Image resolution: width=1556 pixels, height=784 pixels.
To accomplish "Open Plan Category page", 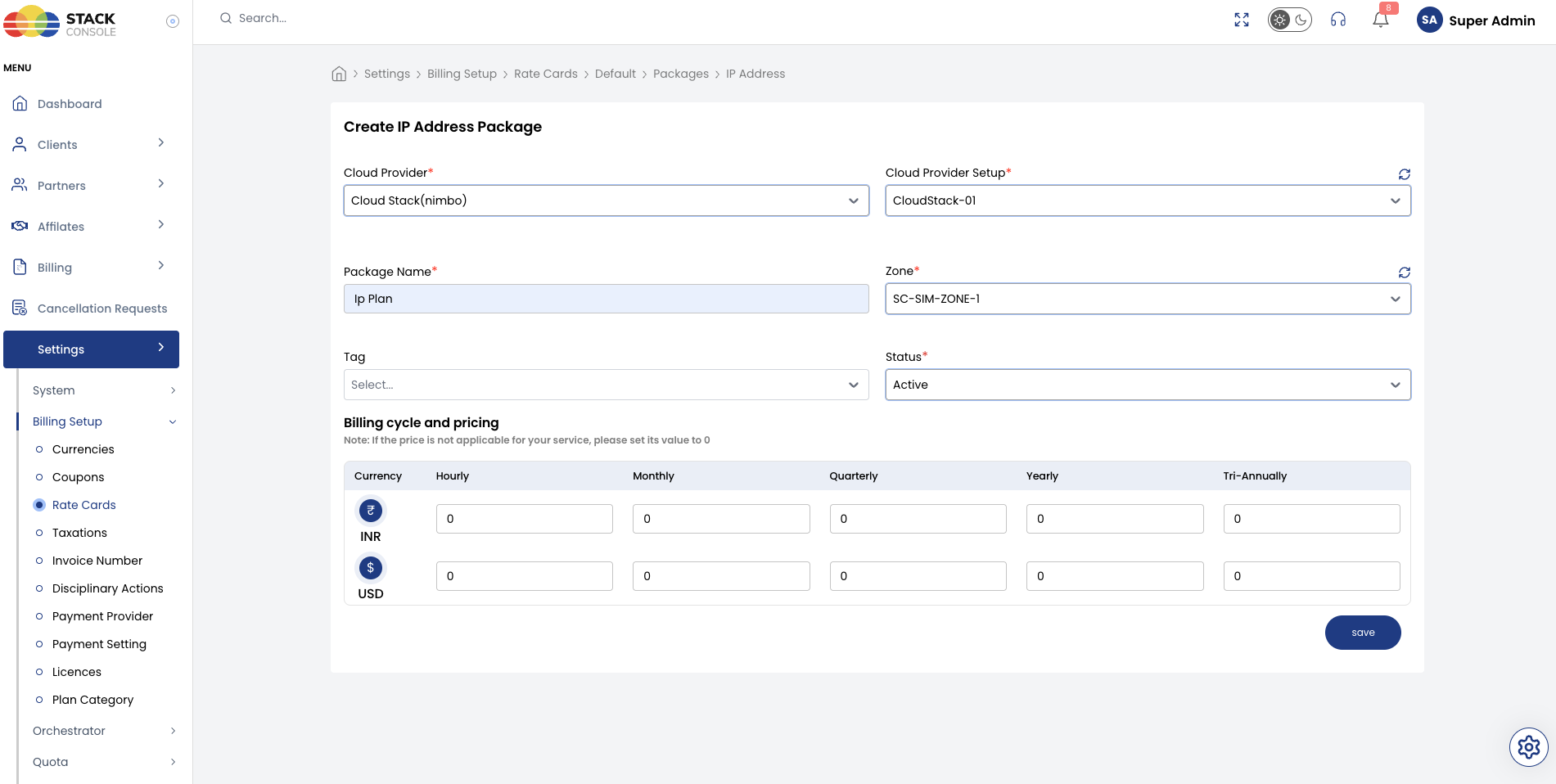I will point(92,700).
